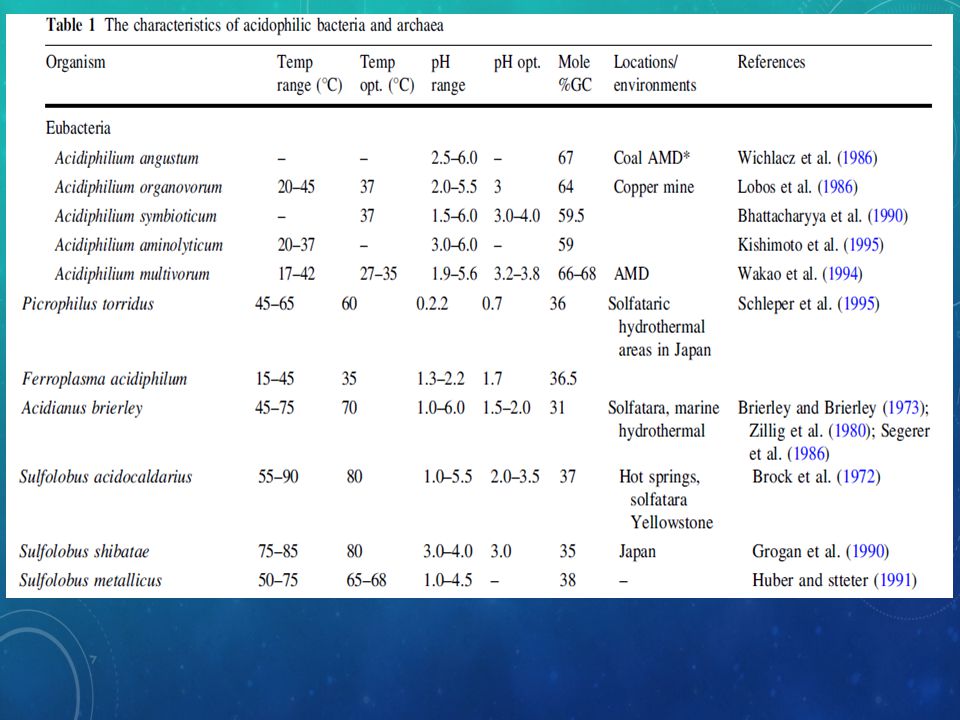
Task: Click the '3.2–3.8' pH optimum value
Action: pyautogui.click(x=517, y=274)
